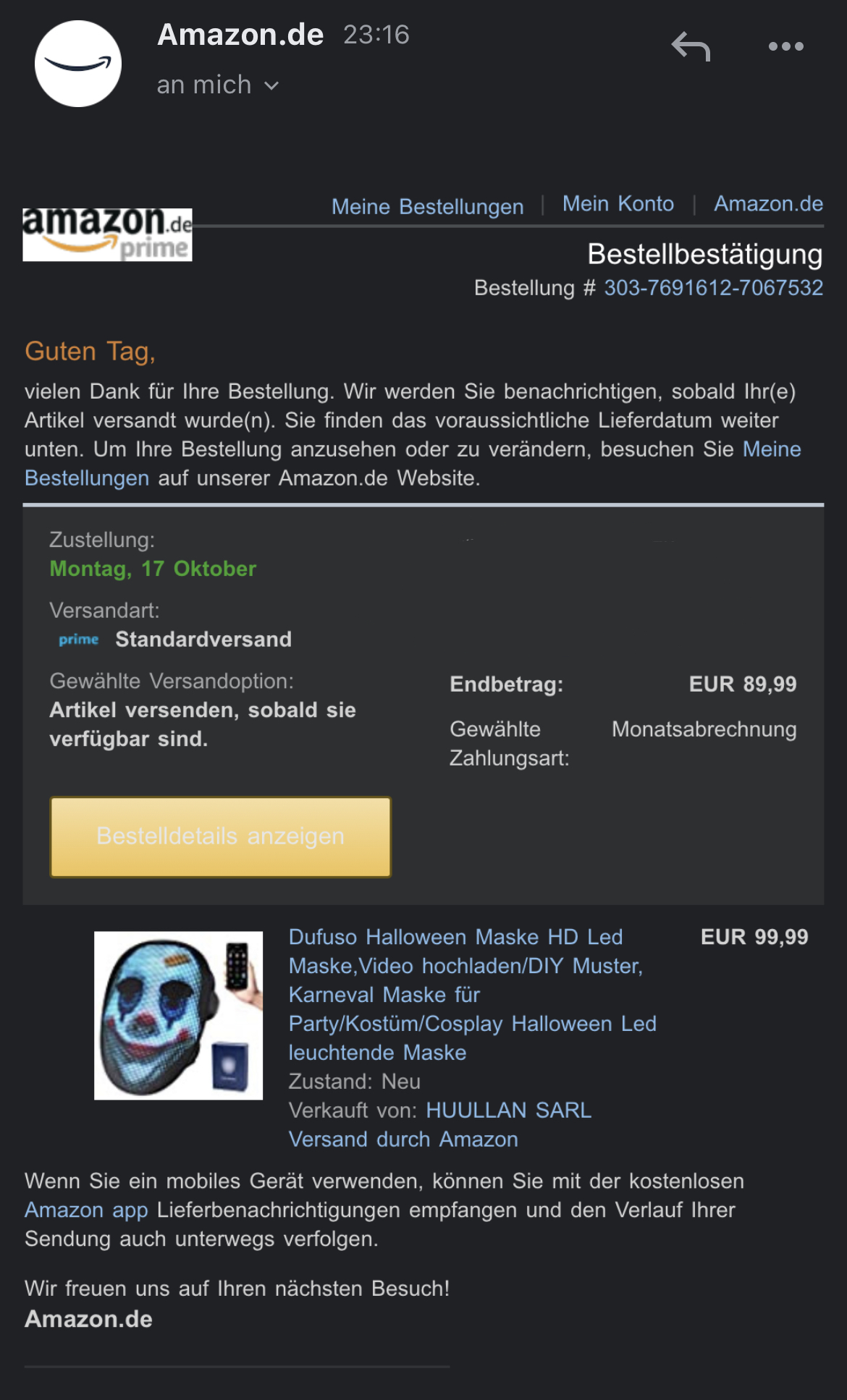Tap the reply arrow icon
This screenshot has width=847, height=1400.
coord(691,46)
